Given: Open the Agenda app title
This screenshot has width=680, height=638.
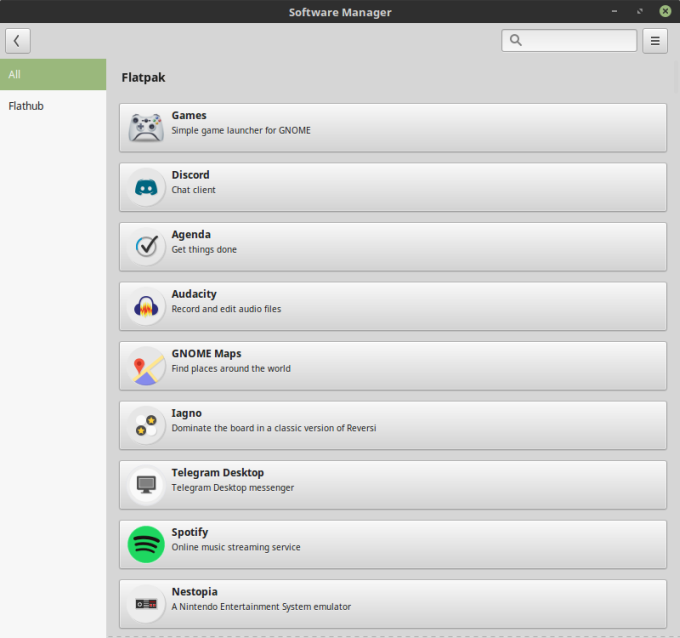Looking at the screenshot, I should (191, 235).
